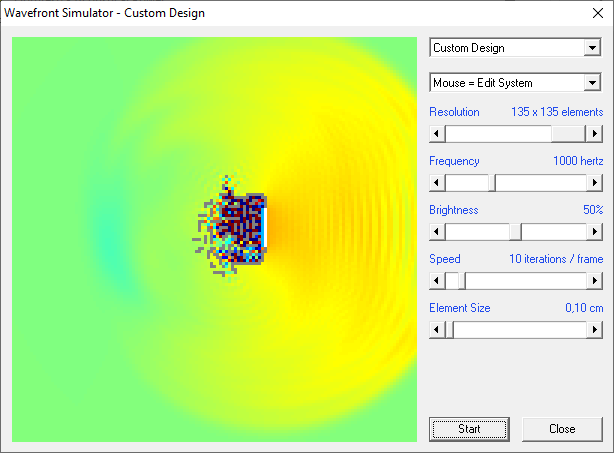Click the Brightness label
Image resolution: width=614 pixels, height=453 pixels.
coord(454,210)
